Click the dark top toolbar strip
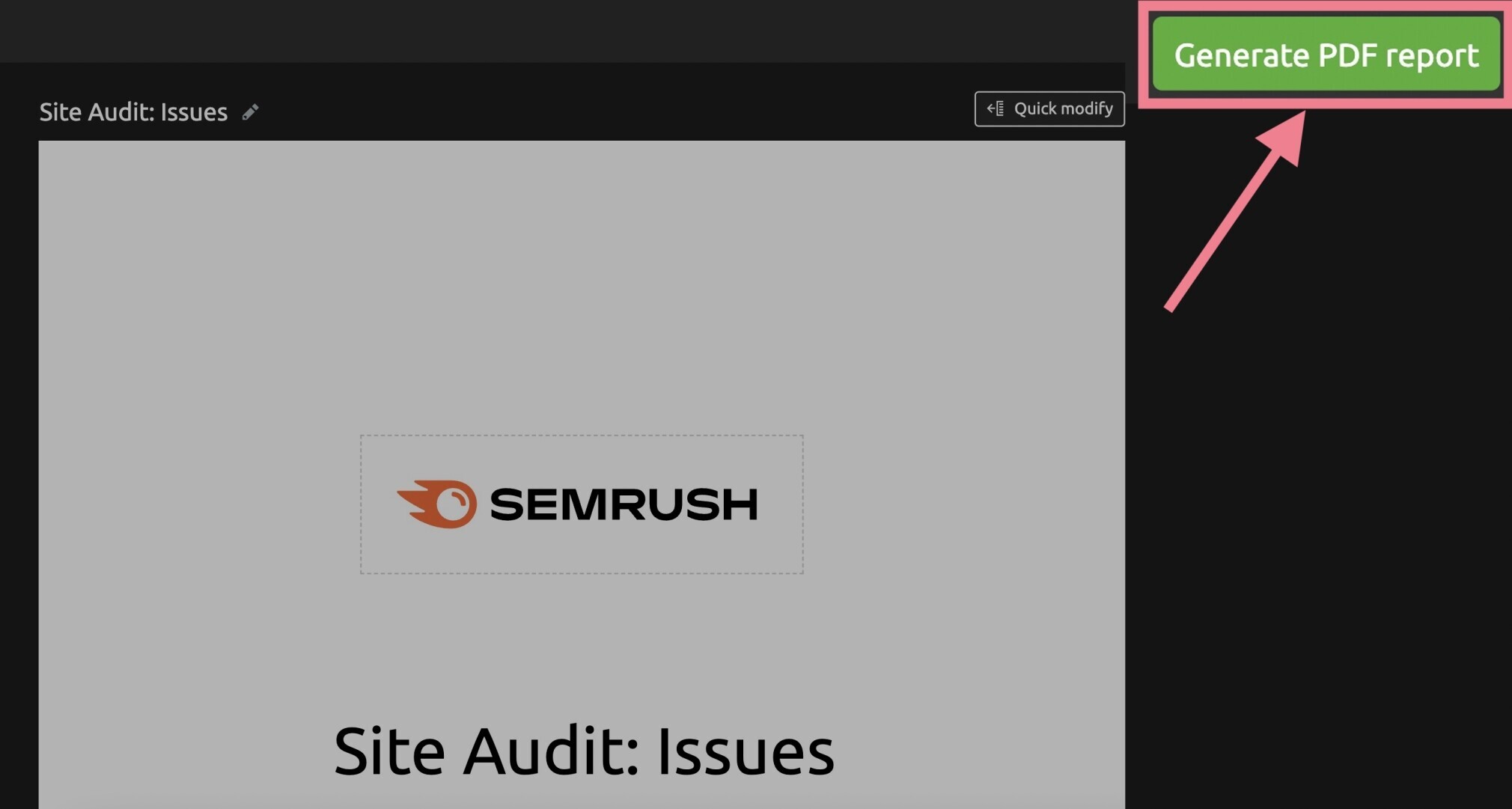Image resolution: width=1512 pixels, height=809 pixels. coord(561,30)
